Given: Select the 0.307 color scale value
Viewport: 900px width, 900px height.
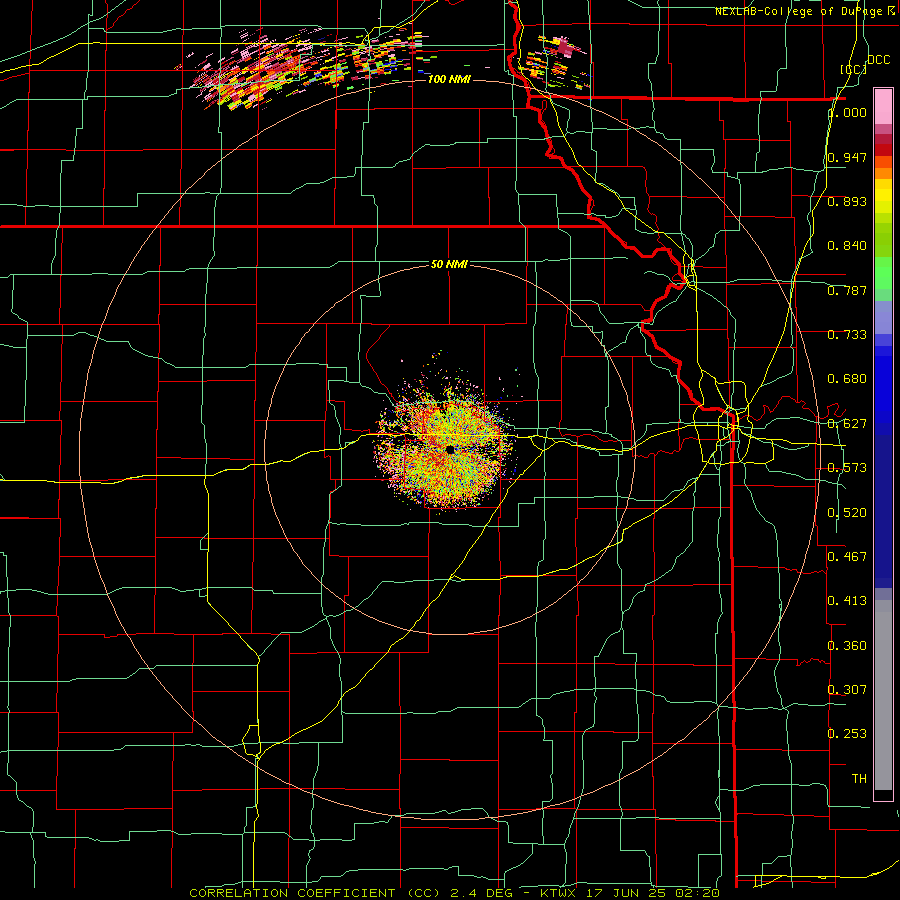Looking at the screenshot, I should (x=847, y=690).
